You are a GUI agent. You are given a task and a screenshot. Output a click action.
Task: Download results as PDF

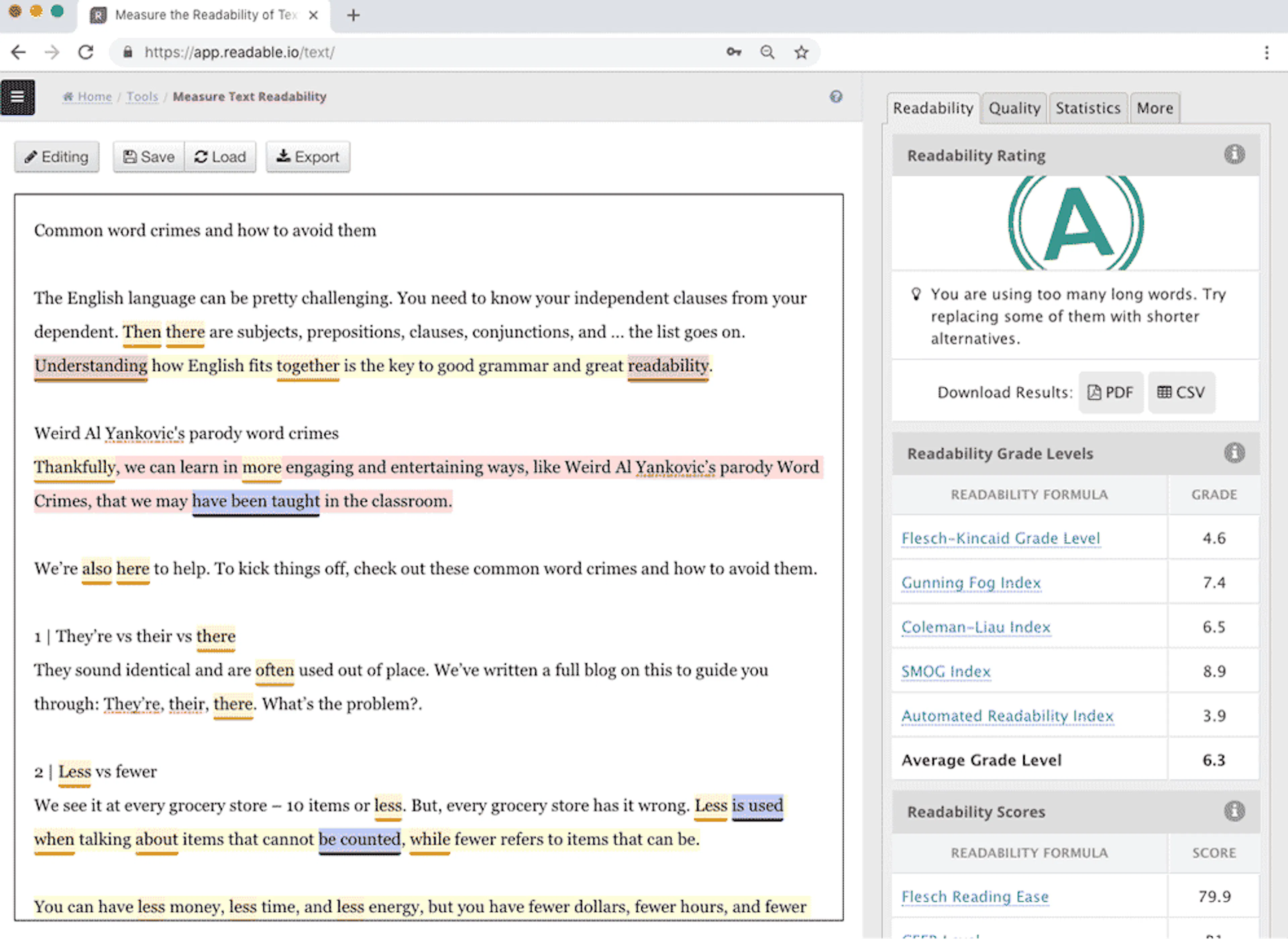1110,392
